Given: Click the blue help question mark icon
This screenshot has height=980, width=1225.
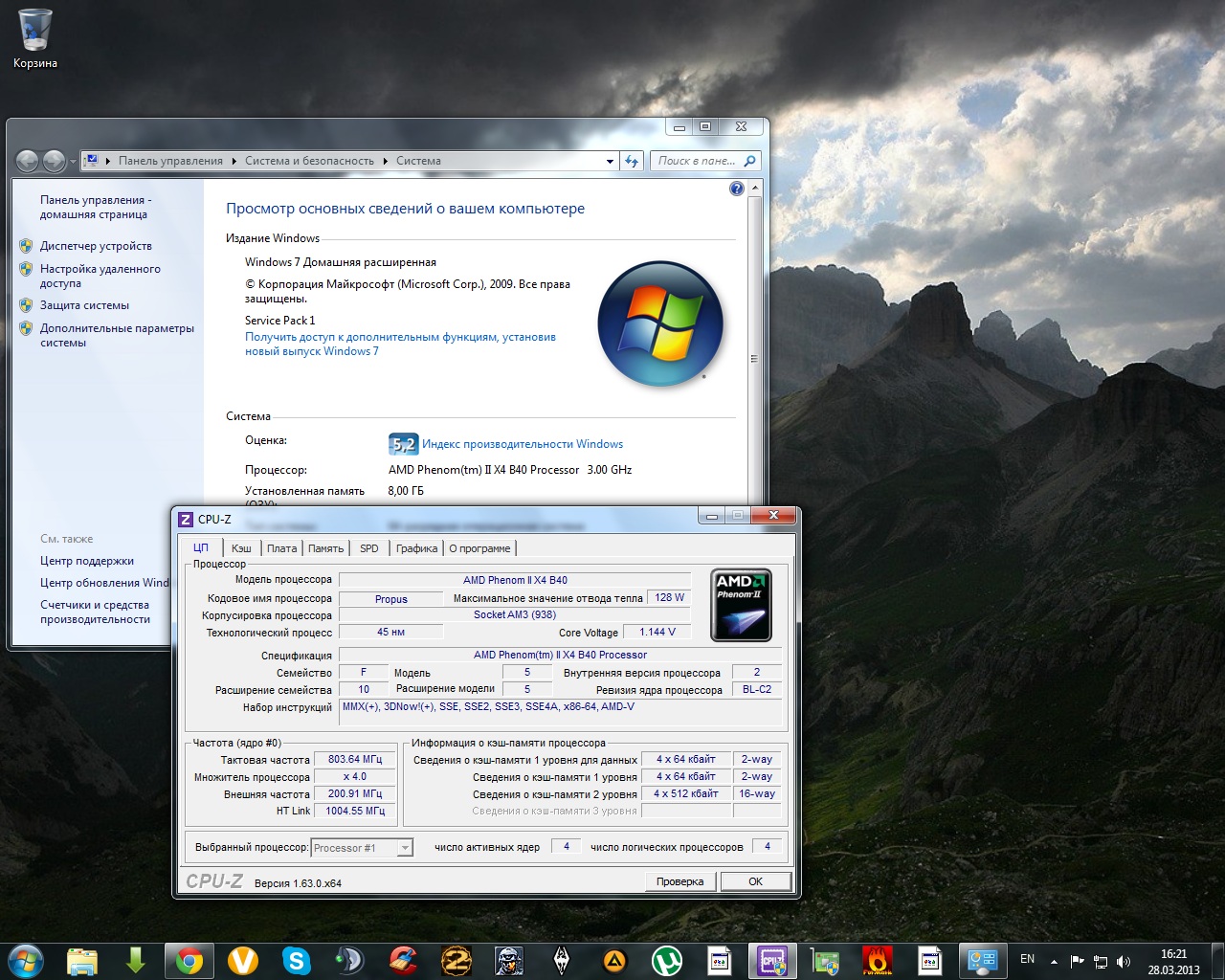Looking at the screenshot, I should pos(736,189).
